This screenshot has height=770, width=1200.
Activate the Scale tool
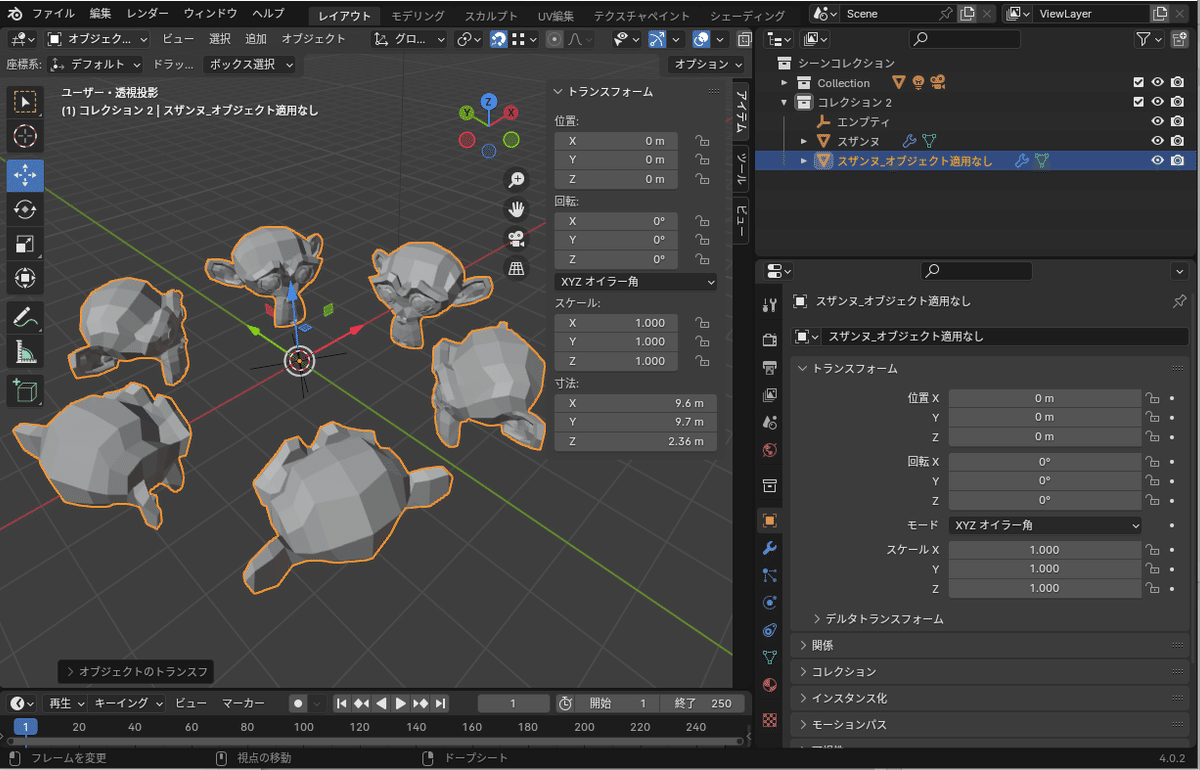(25, 243)
